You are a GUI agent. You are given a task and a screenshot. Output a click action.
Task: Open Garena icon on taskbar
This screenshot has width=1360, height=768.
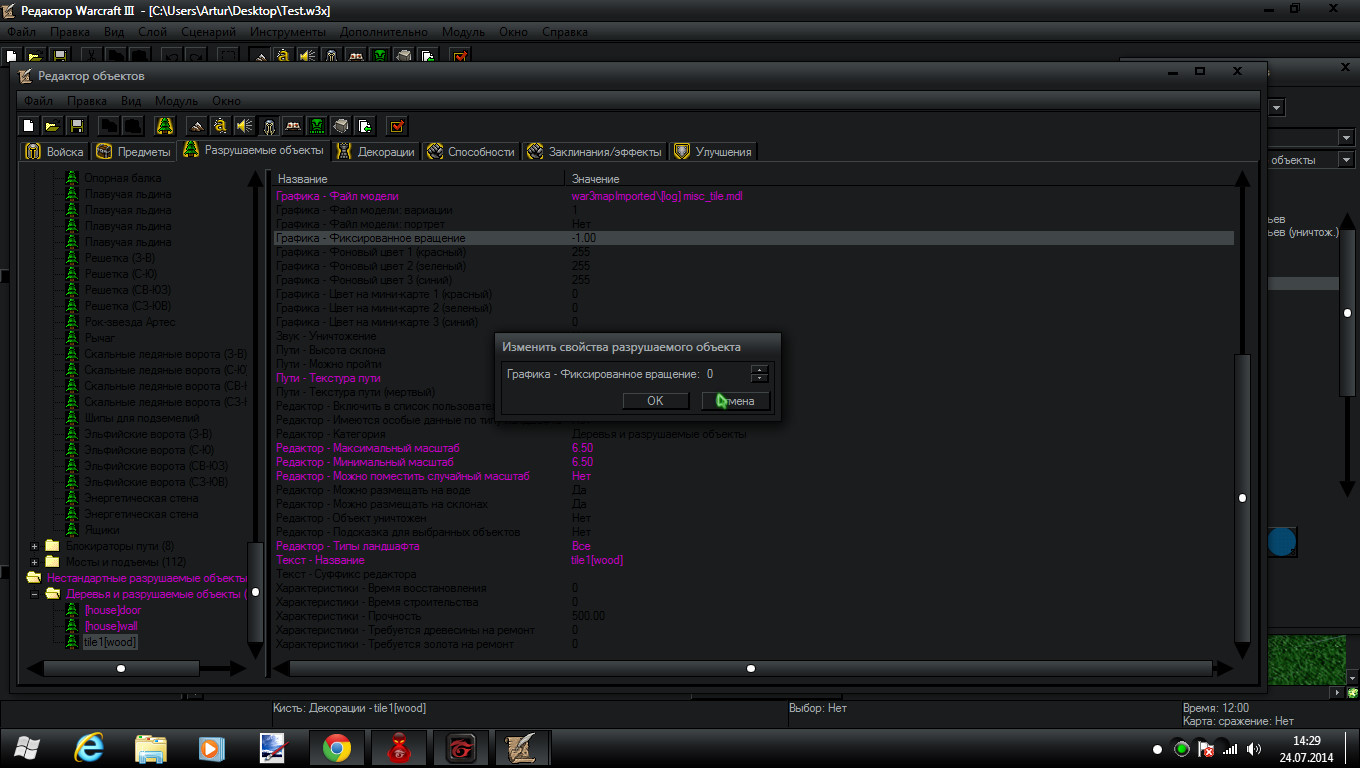point(461,748)
